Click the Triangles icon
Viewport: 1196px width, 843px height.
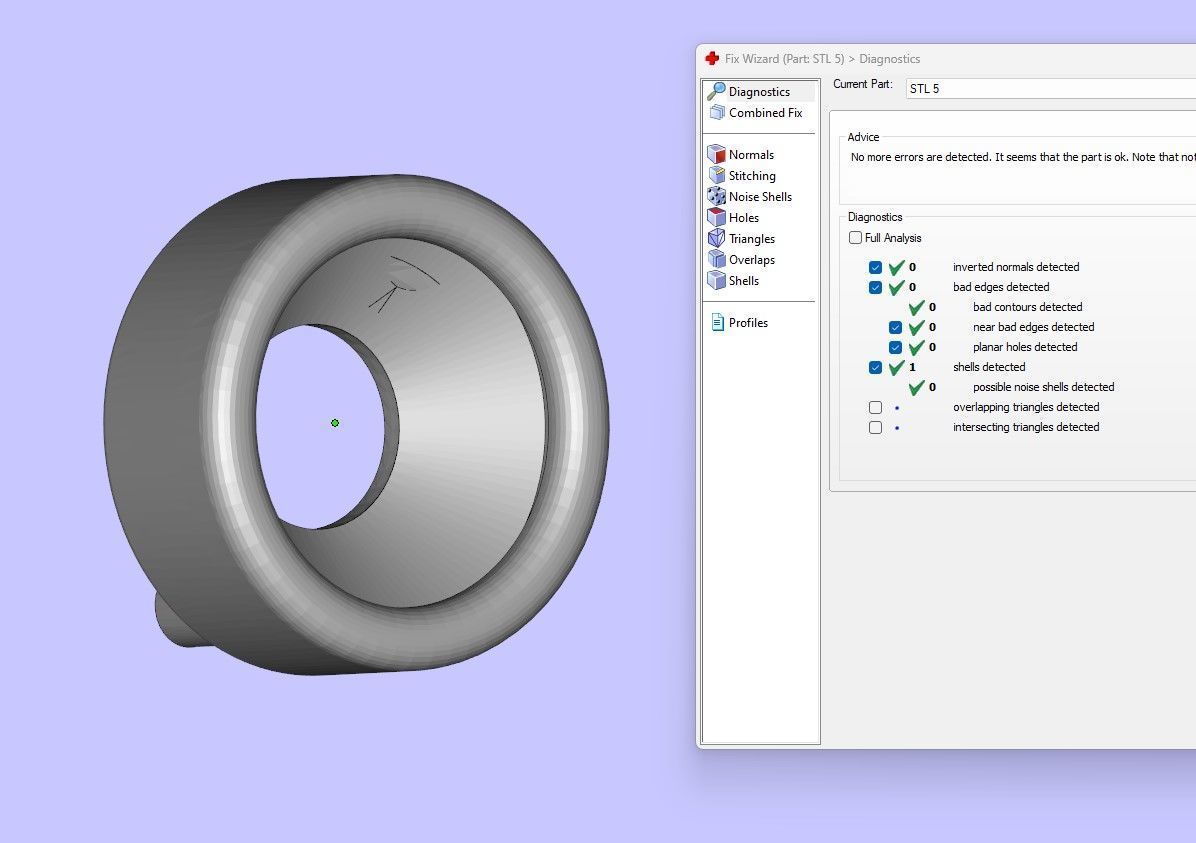pyautogui.click(x=716, y=238)
